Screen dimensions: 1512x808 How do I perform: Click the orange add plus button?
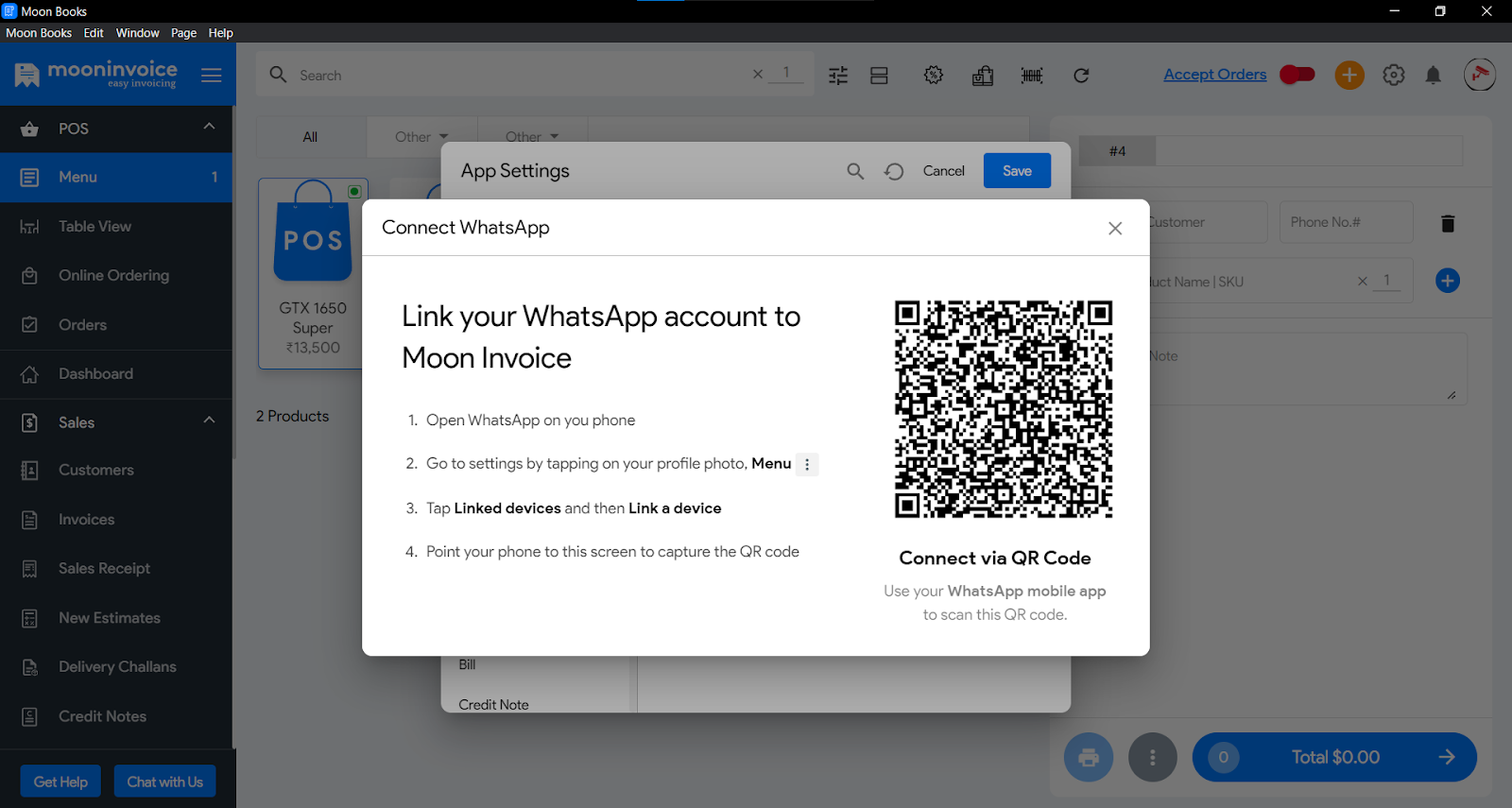coord(1349,75)
